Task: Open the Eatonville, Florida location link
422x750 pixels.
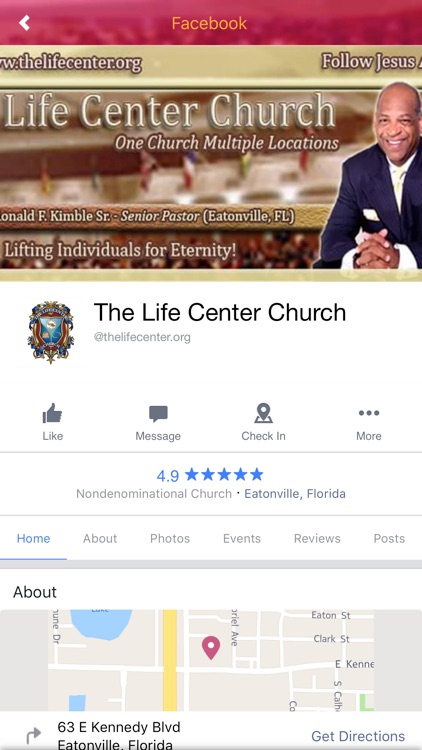Action: pyautogui.click(x=295, y=494)
